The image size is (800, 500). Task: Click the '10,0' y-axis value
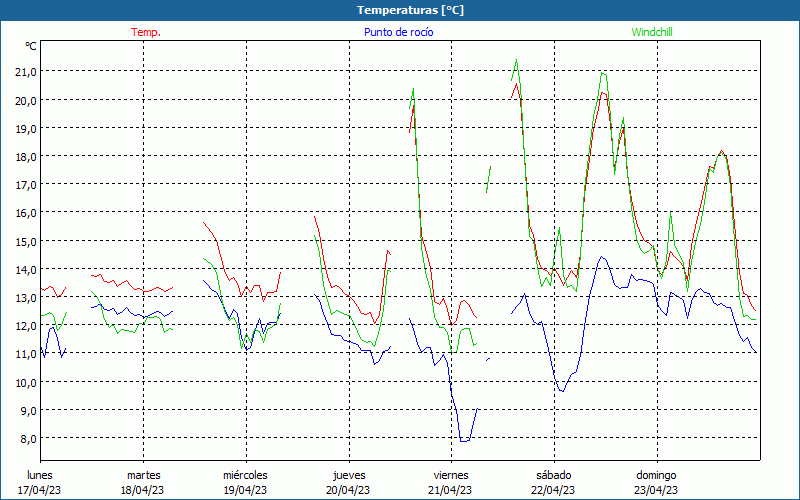coord(26,382)
